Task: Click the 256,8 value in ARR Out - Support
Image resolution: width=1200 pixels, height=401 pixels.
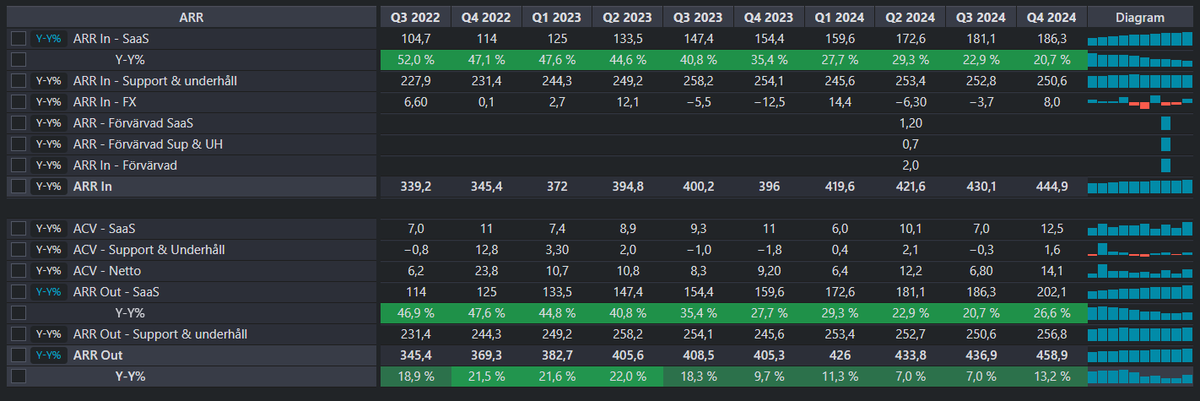Action: click(x=1051, y=333)
